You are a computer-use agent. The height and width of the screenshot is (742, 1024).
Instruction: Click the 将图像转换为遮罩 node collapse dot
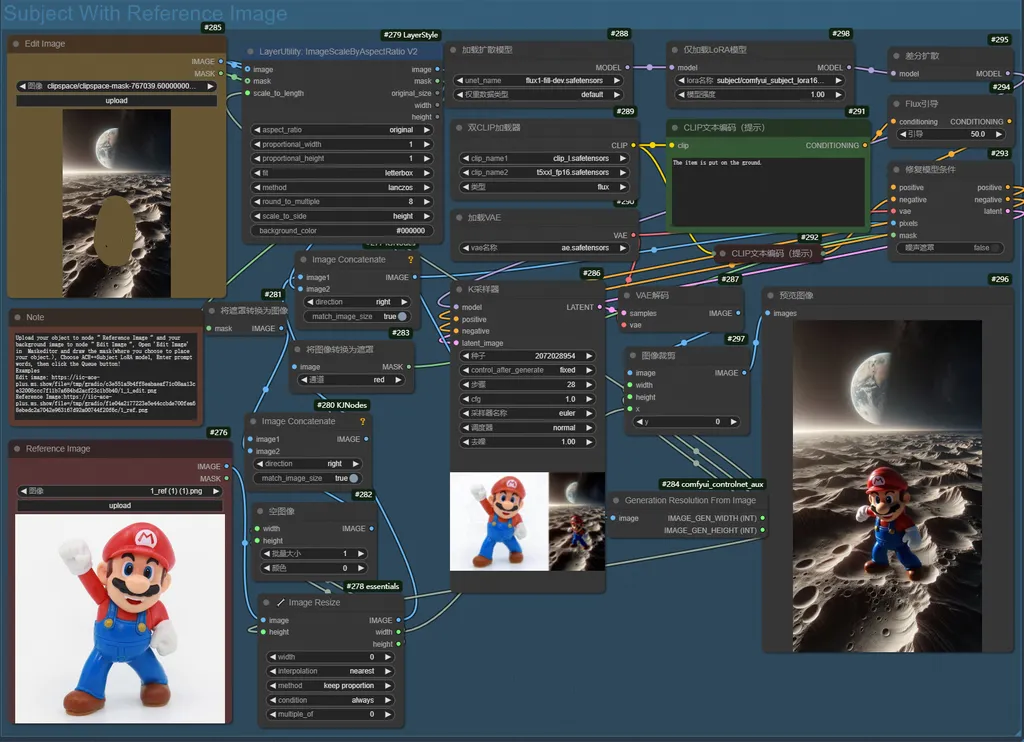[298, 349]
